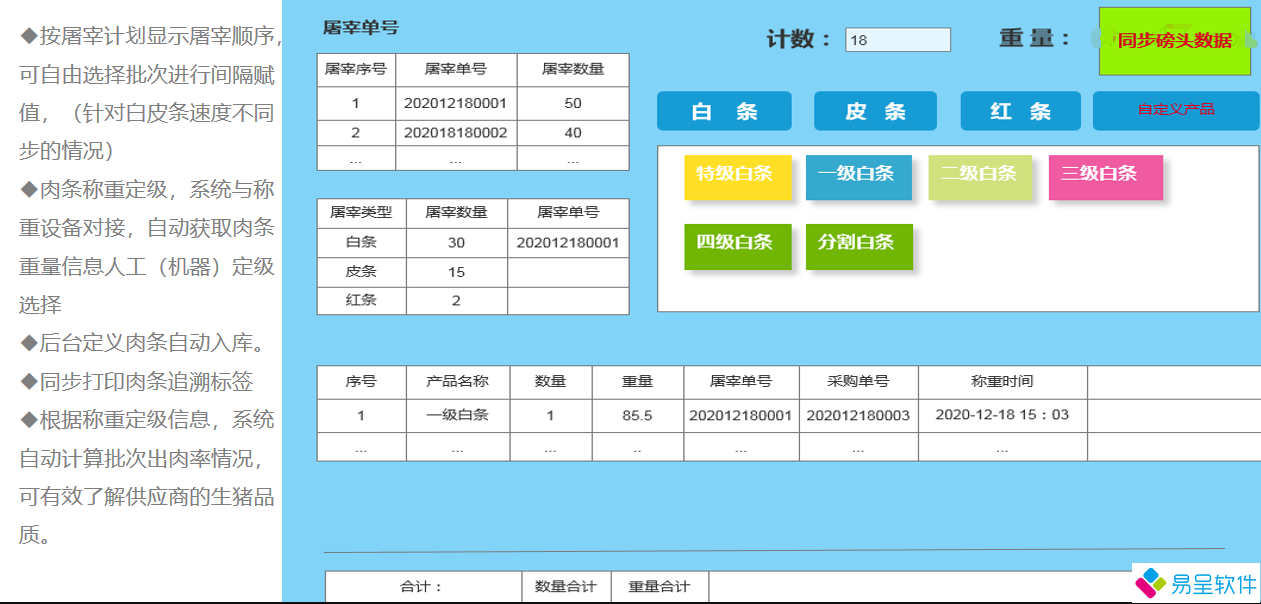1261x604 pixels.
Task: Select slaughter order 202018180002 in the list
Action: (458, 131)
